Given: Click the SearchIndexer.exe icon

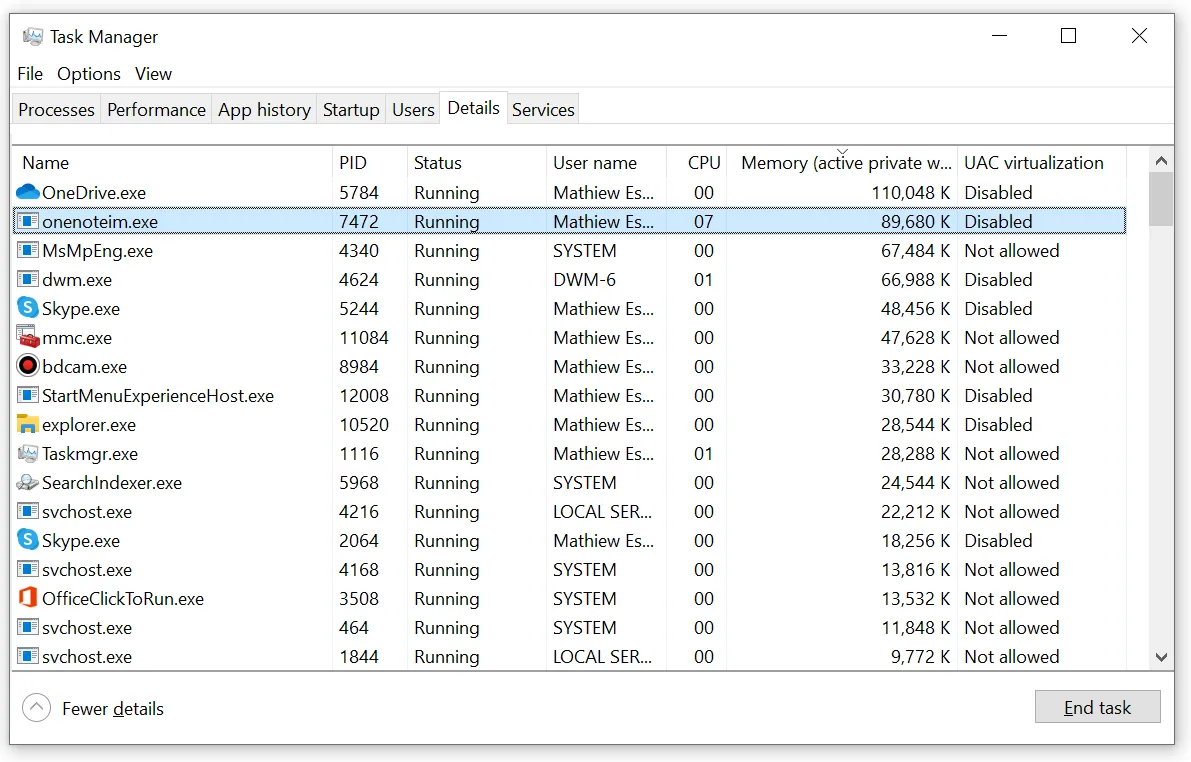Looking at the screenshot, I should coord(28,482).
